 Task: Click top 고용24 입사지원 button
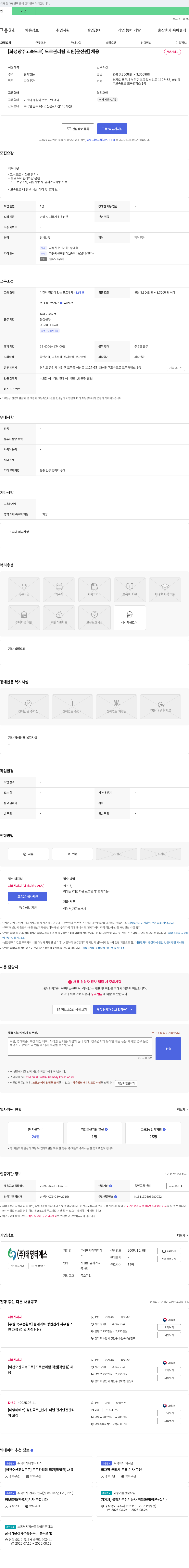coord(112,129)
